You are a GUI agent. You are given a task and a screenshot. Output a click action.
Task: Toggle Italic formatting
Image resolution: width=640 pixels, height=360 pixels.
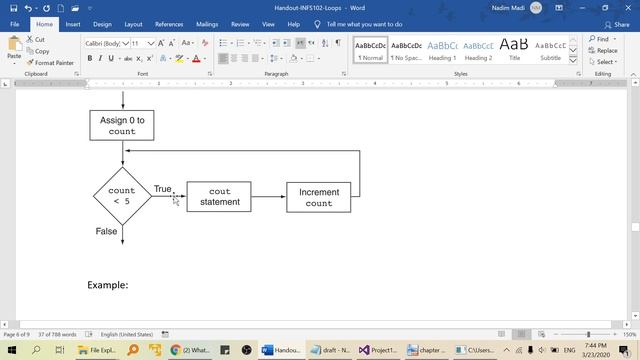[100, 59]
